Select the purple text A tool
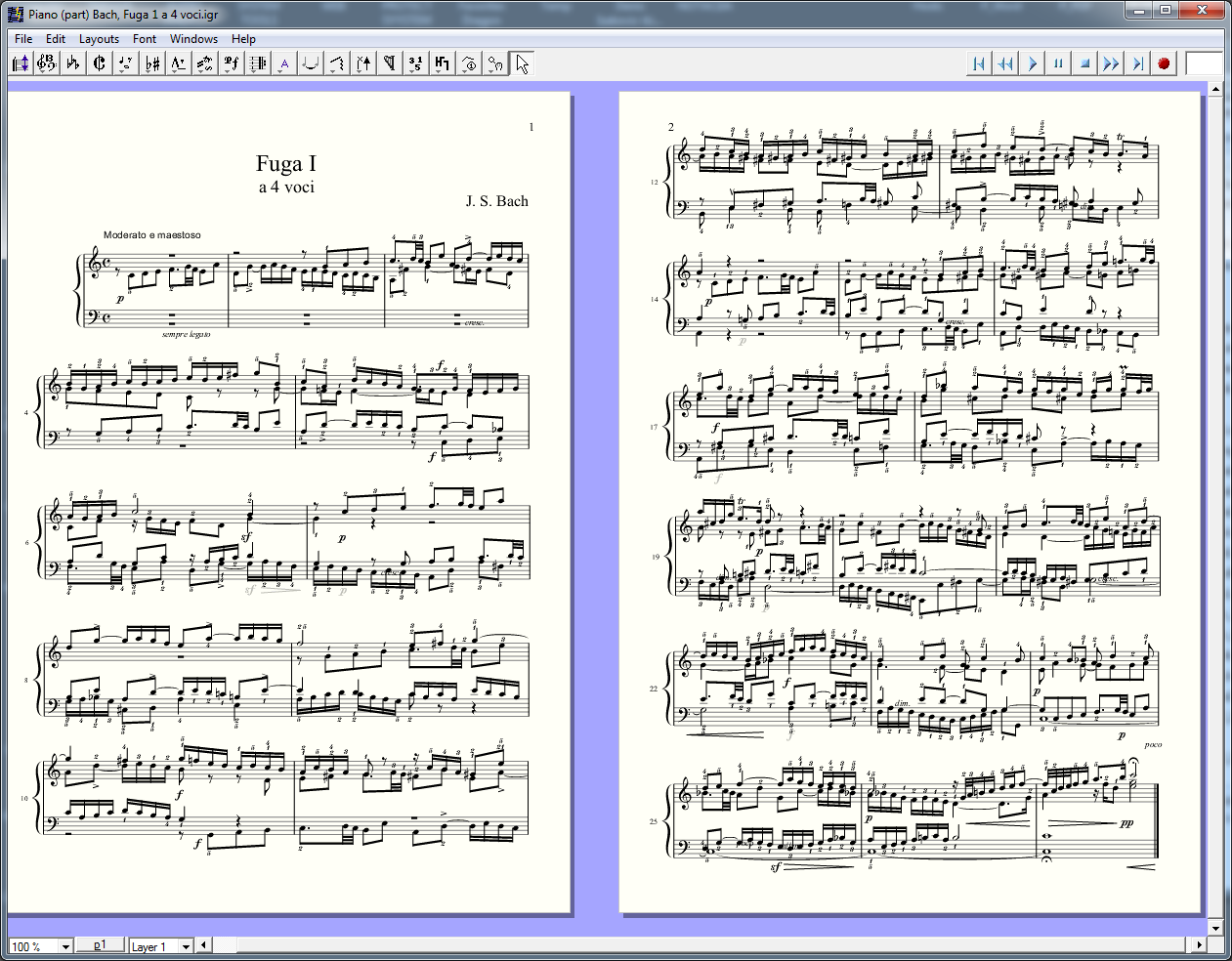This screenshot has height=961, width=1232. [283, 64]
